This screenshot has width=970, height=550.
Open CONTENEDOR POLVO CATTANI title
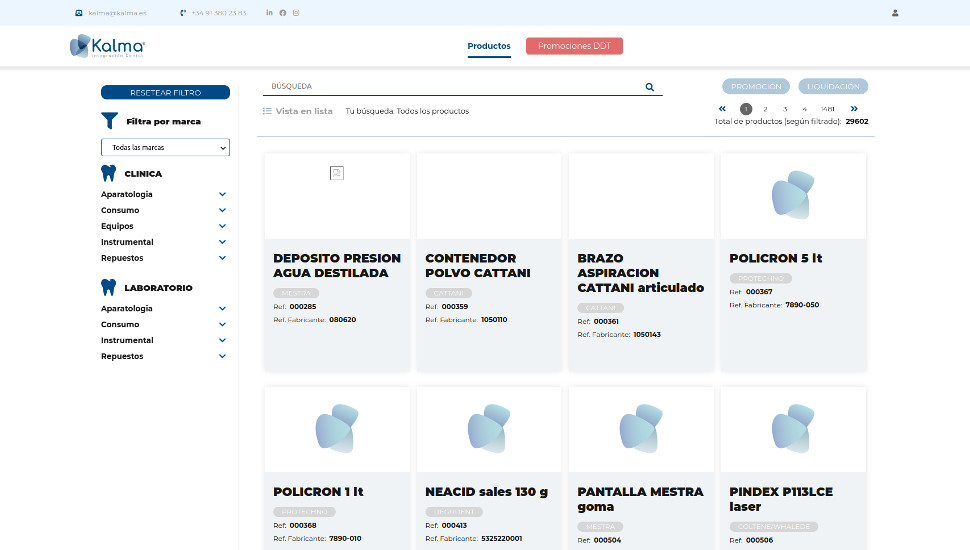pos(478,265)
